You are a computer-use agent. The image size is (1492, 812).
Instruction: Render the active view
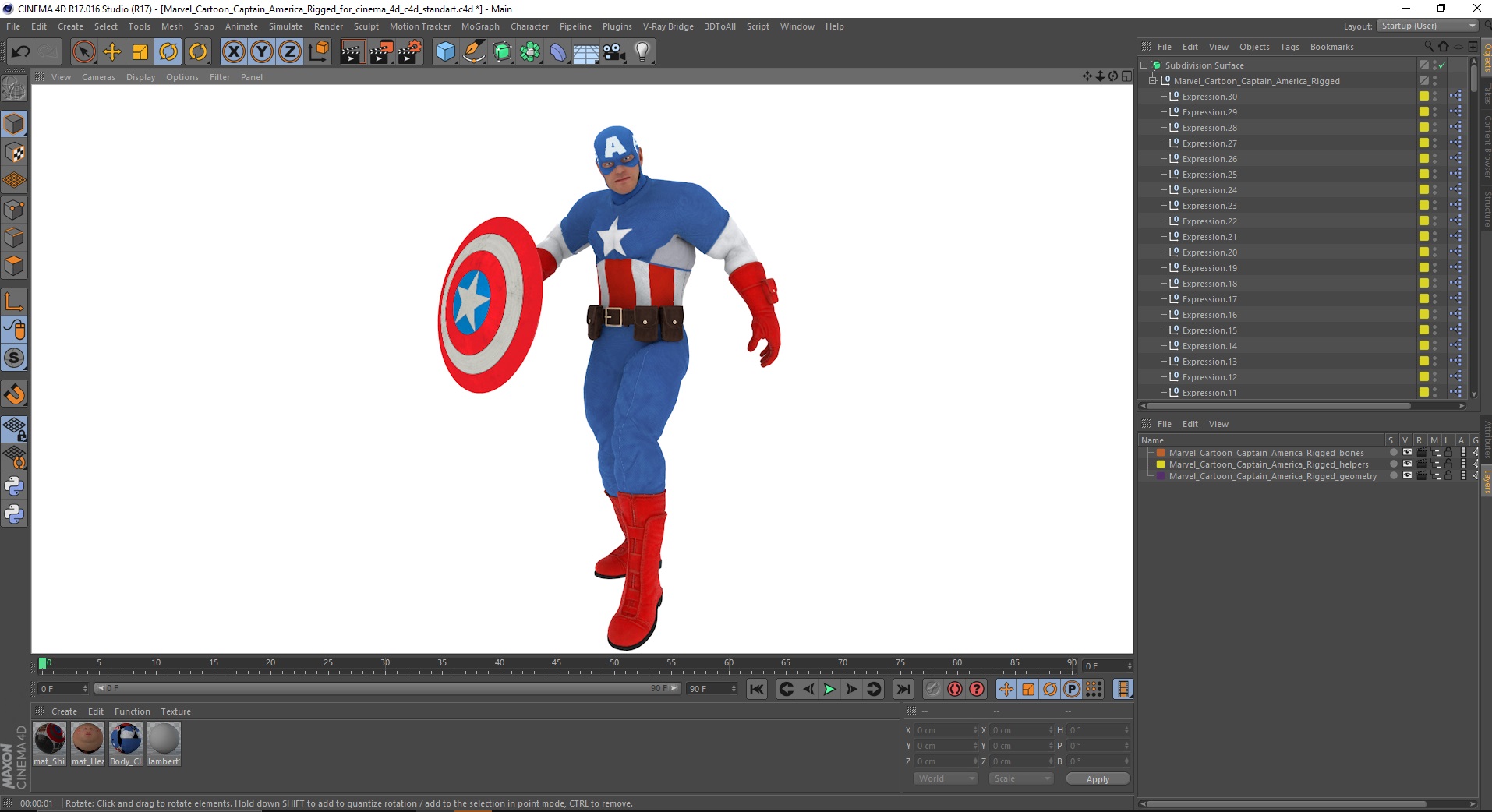pos(352,52)
